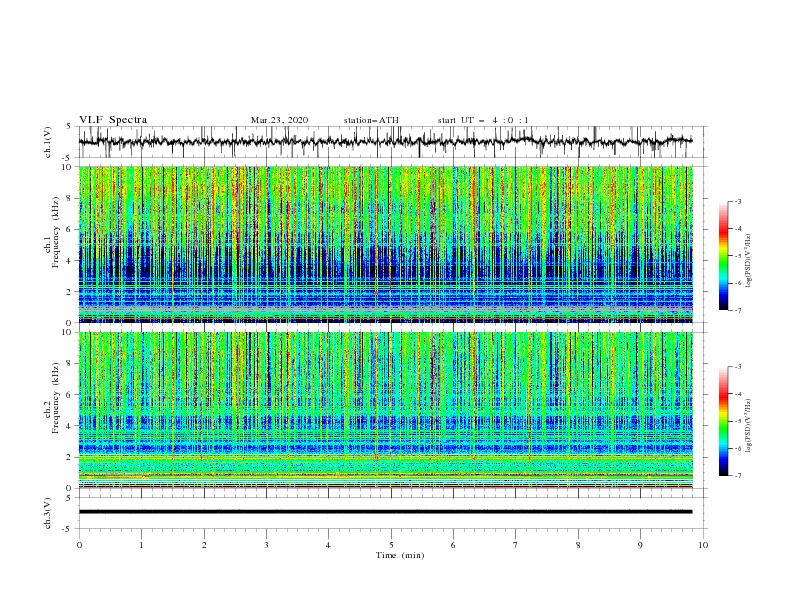Click the "-3" tick on ch.2 color bar
Viewport: 792px width, 612px height.
coord(737,367)
